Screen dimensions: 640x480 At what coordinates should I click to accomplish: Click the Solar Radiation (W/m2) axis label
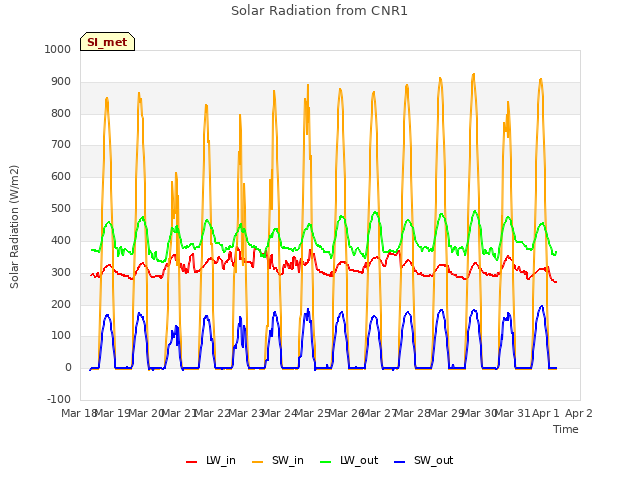[x=14, y=227]
